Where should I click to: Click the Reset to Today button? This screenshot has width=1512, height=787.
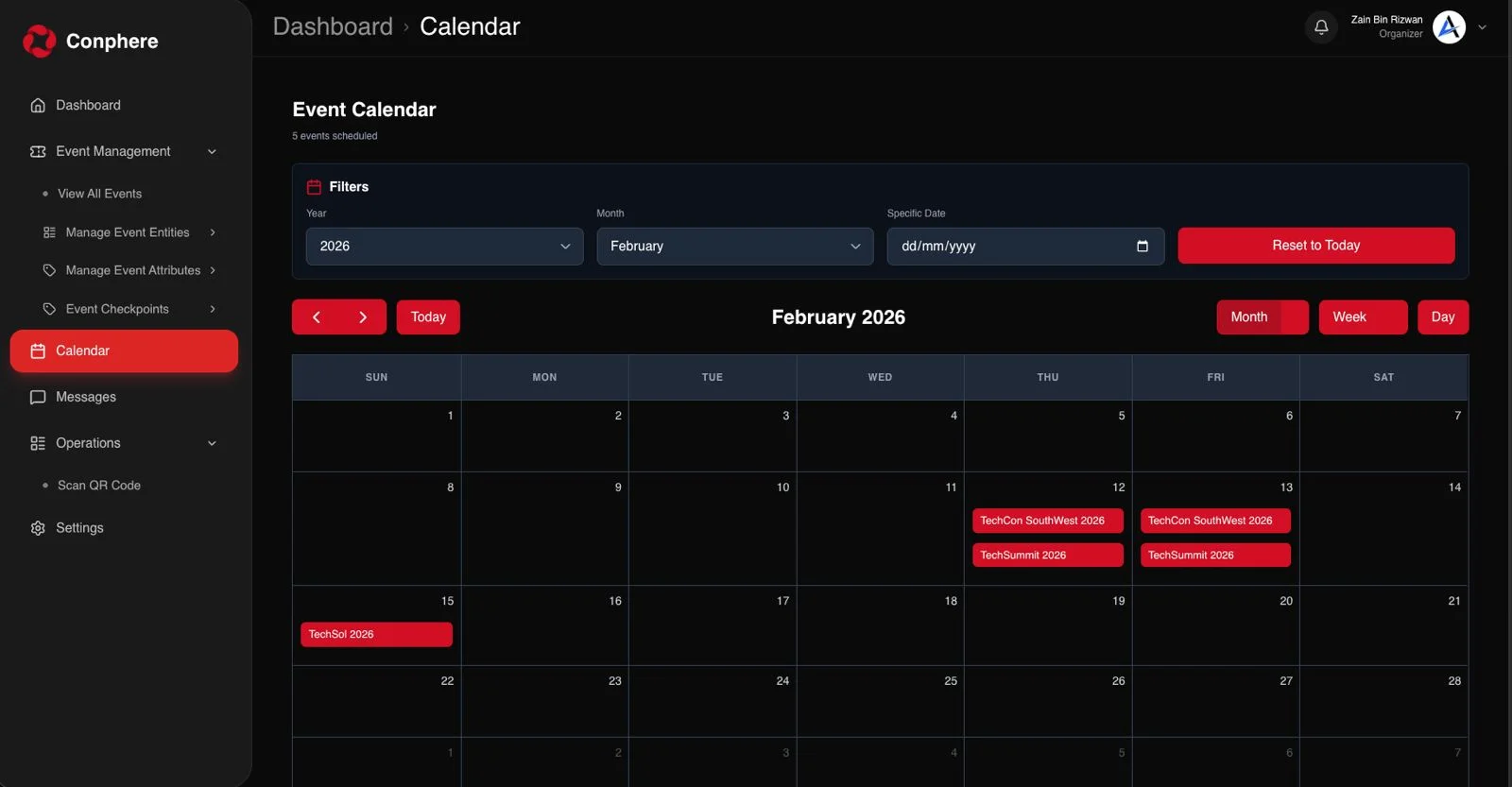[x=1315, y=246]
